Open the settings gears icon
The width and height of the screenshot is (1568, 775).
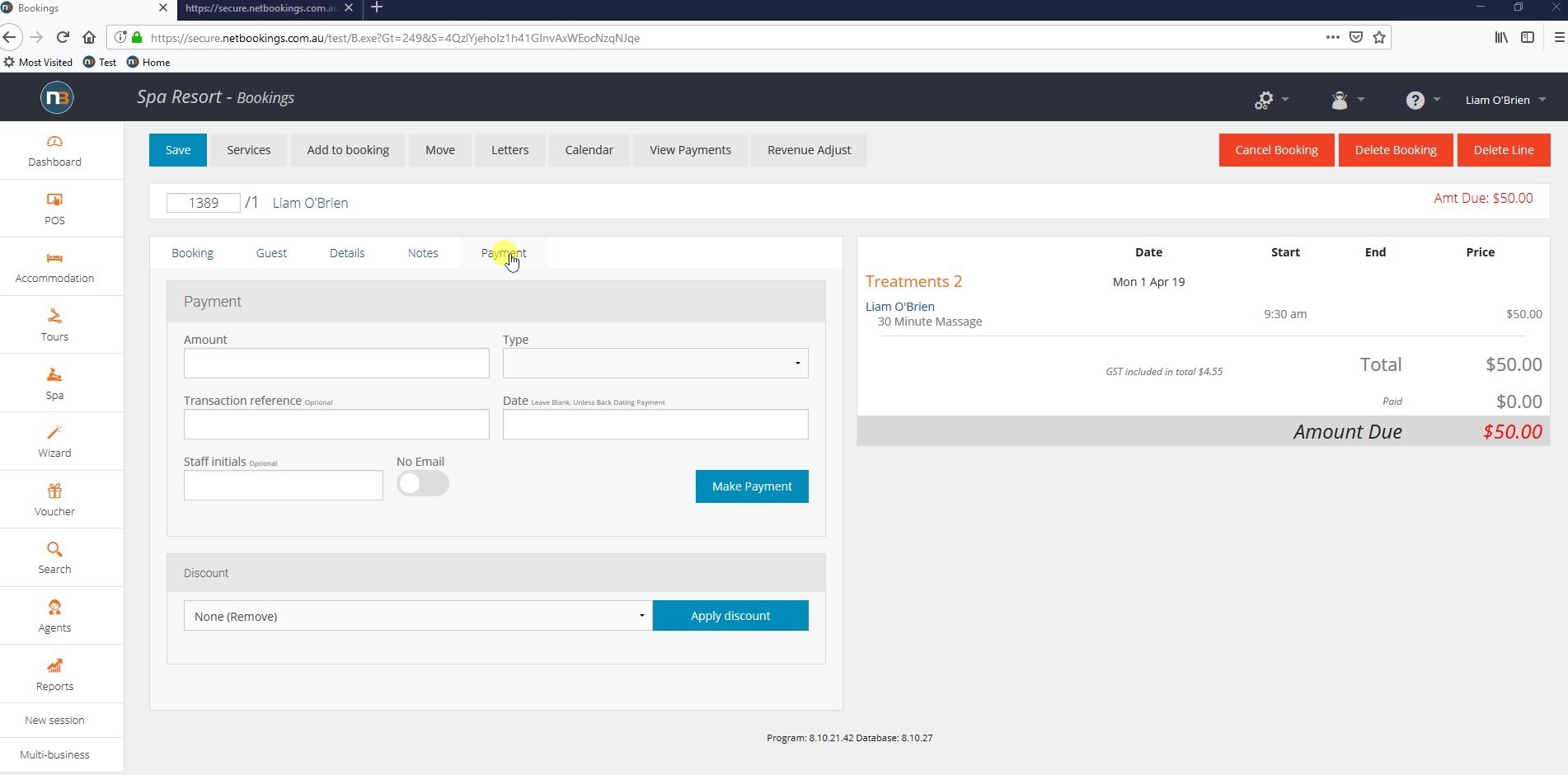(1264, 101)
